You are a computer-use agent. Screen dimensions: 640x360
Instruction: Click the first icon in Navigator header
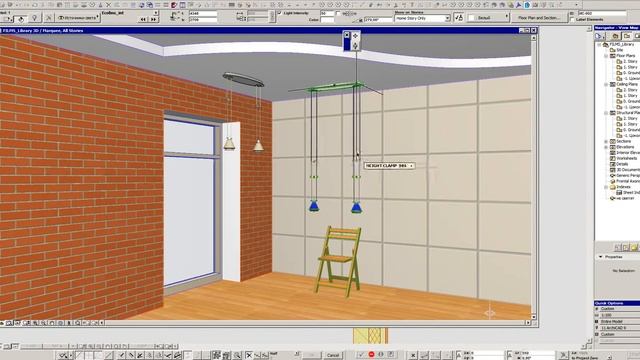pyautogui.click(x=600, y=36)
